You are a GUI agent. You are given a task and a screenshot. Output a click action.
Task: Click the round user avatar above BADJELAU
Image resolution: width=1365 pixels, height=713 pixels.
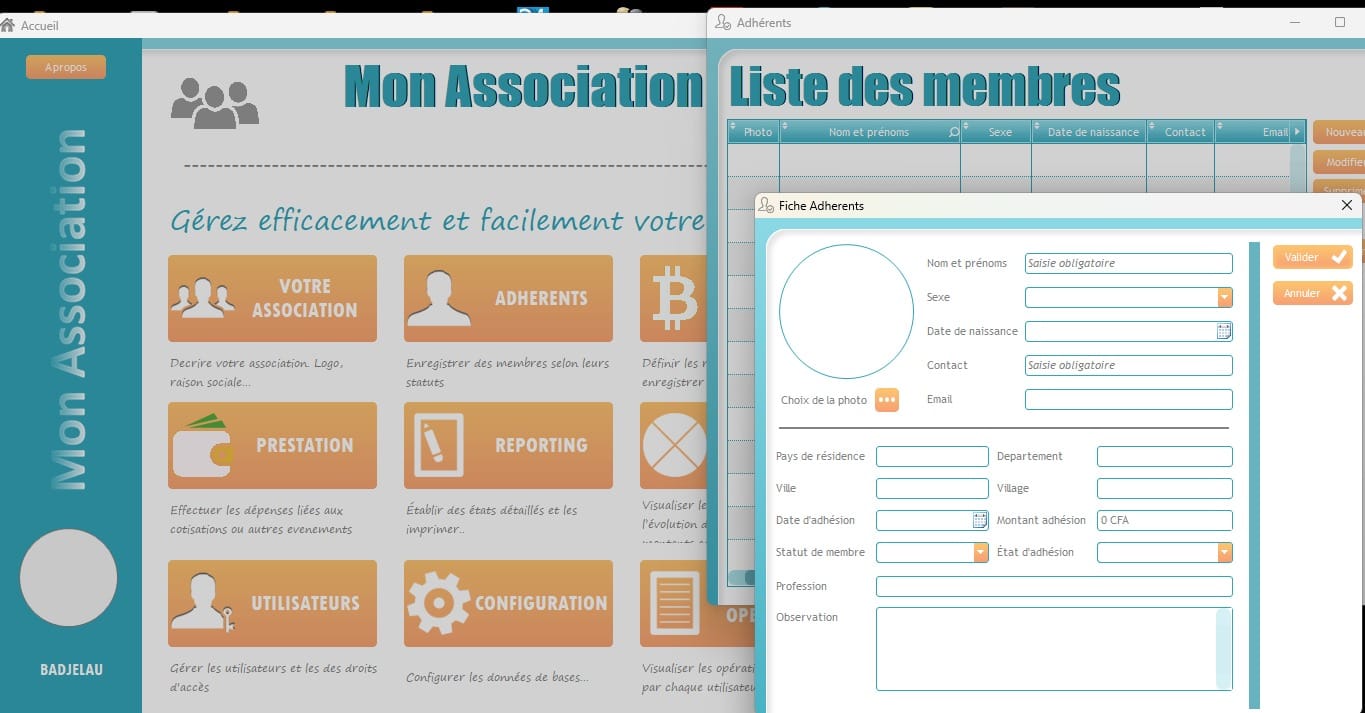pyautogui.click(x=69, y=578)
